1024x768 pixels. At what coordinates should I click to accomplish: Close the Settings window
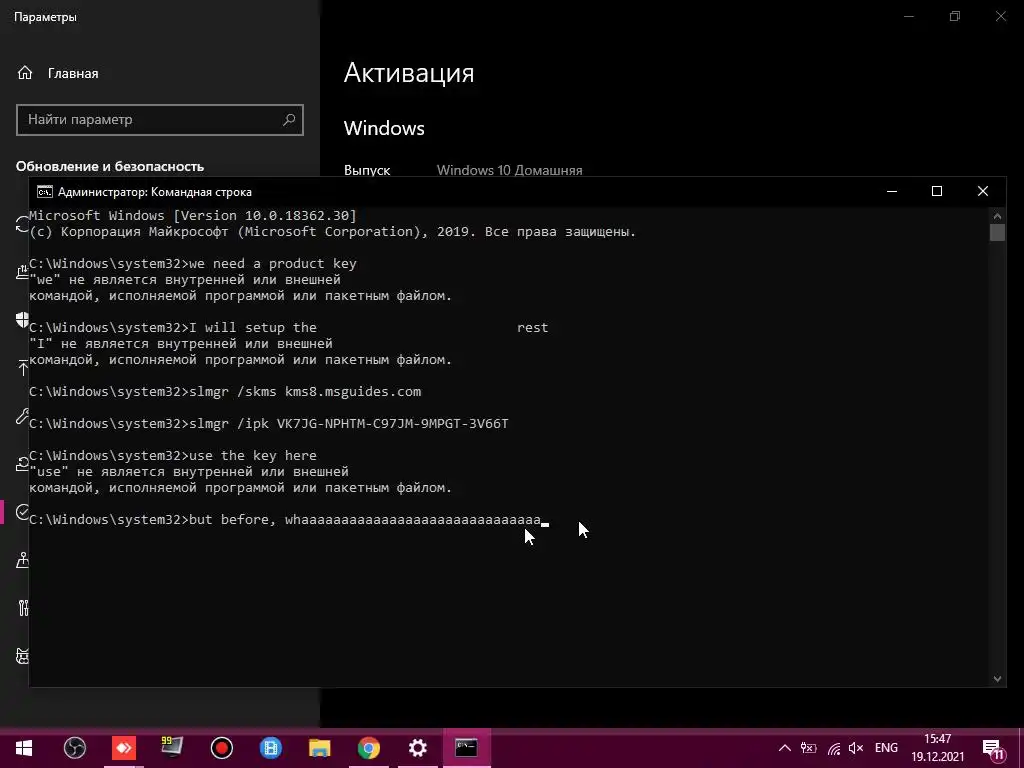pyautogui.click(x=1000, y=16)
